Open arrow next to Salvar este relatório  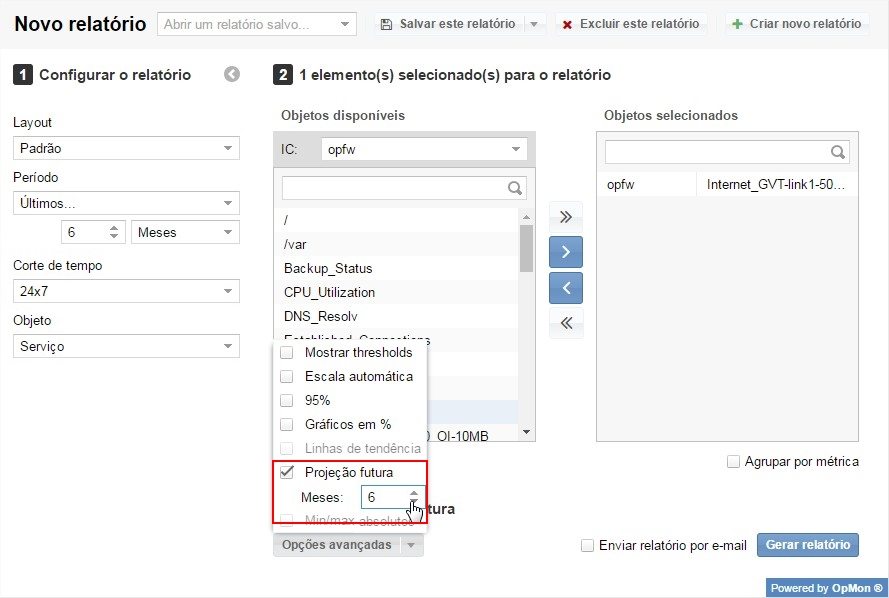pyautogui.click(x=534, y=24)
